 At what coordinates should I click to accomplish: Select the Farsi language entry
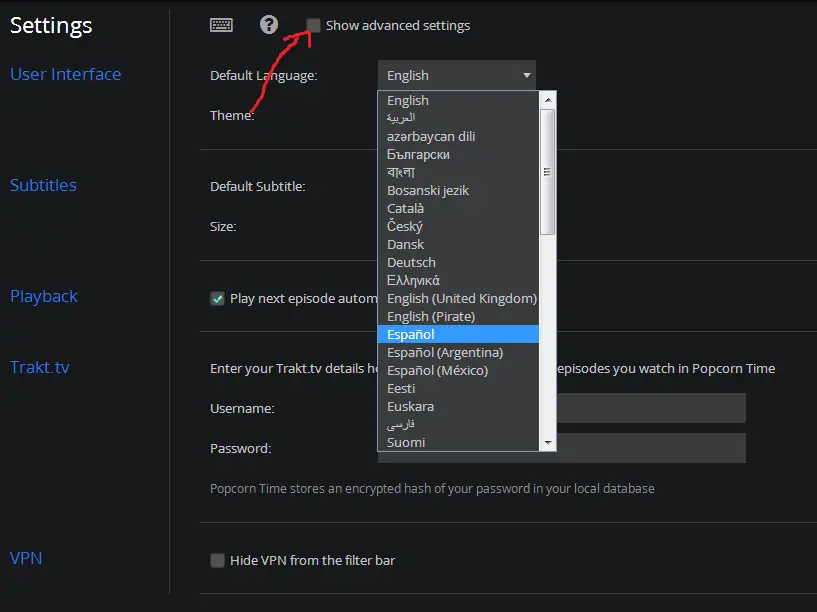458,424
